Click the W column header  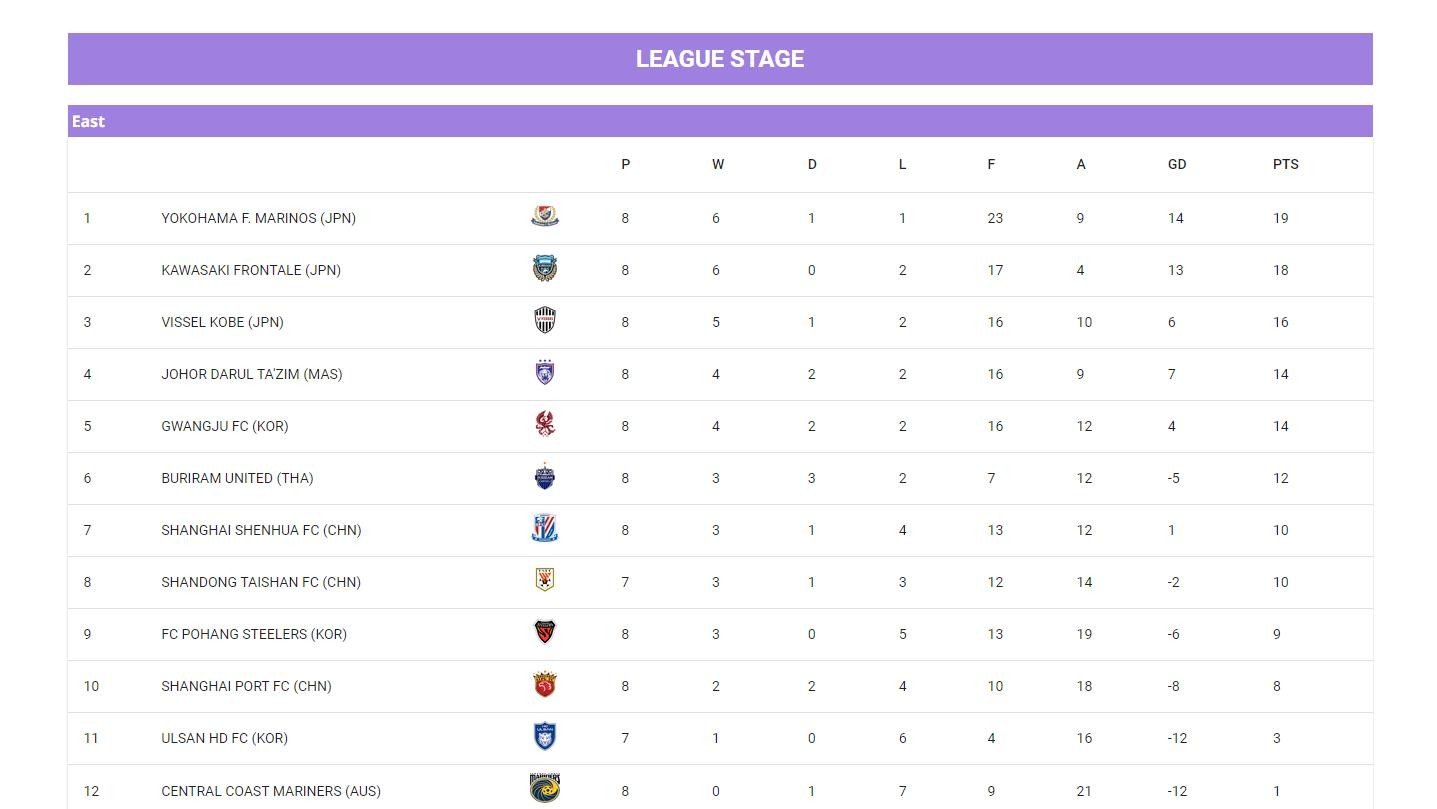point(718,164)
